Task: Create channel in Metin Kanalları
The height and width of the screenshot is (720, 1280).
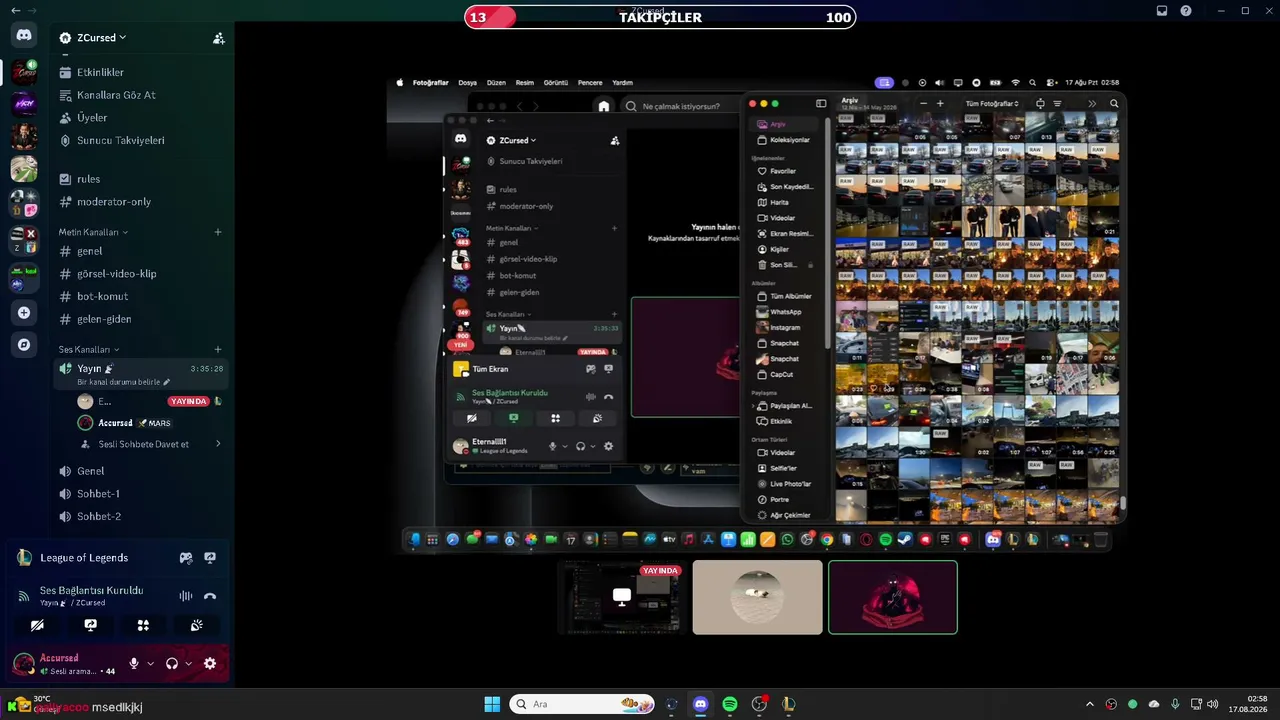Action: [x=218, y=232]
